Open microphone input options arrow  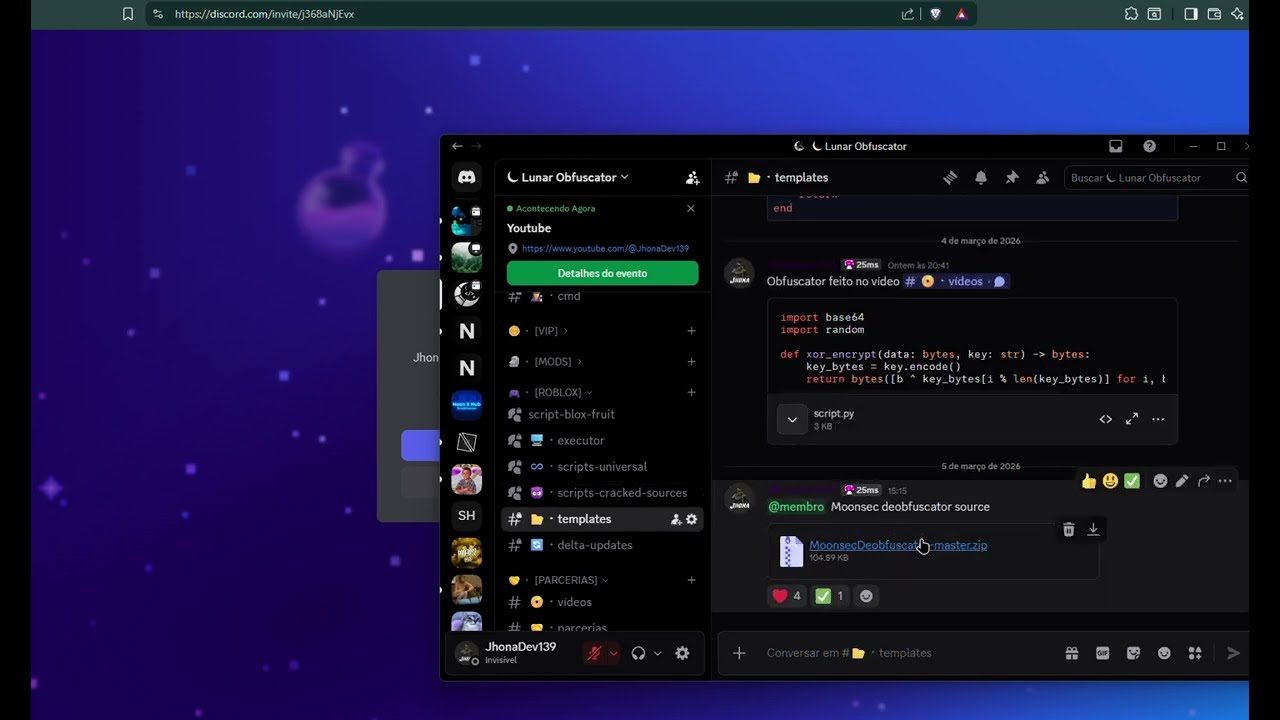click(614, 653)
